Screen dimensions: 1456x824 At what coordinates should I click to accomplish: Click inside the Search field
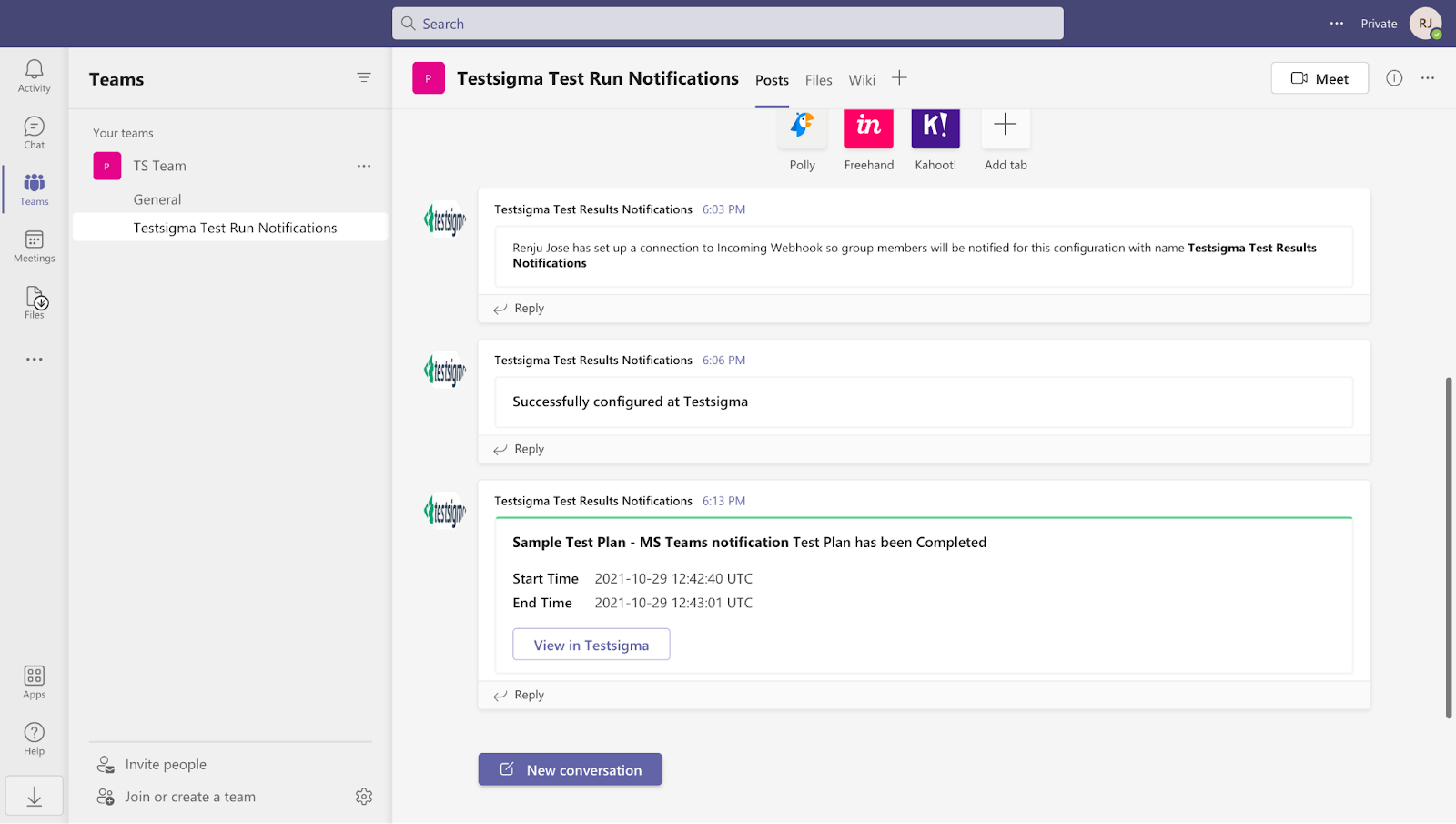click(x=726, y=23)
